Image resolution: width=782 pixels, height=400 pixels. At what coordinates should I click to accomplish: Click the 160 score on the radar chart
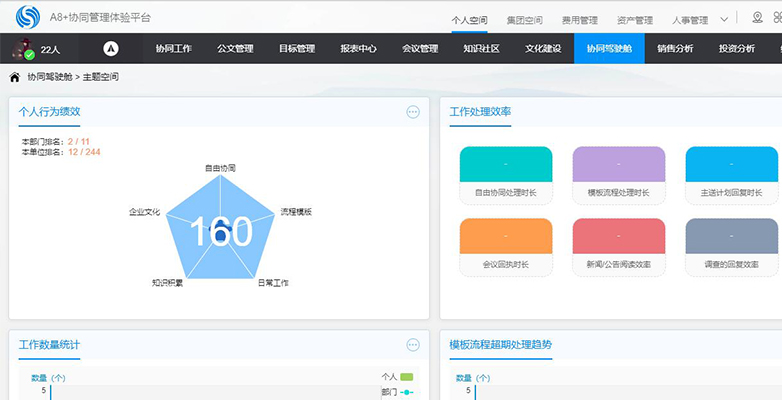[221, 231]
